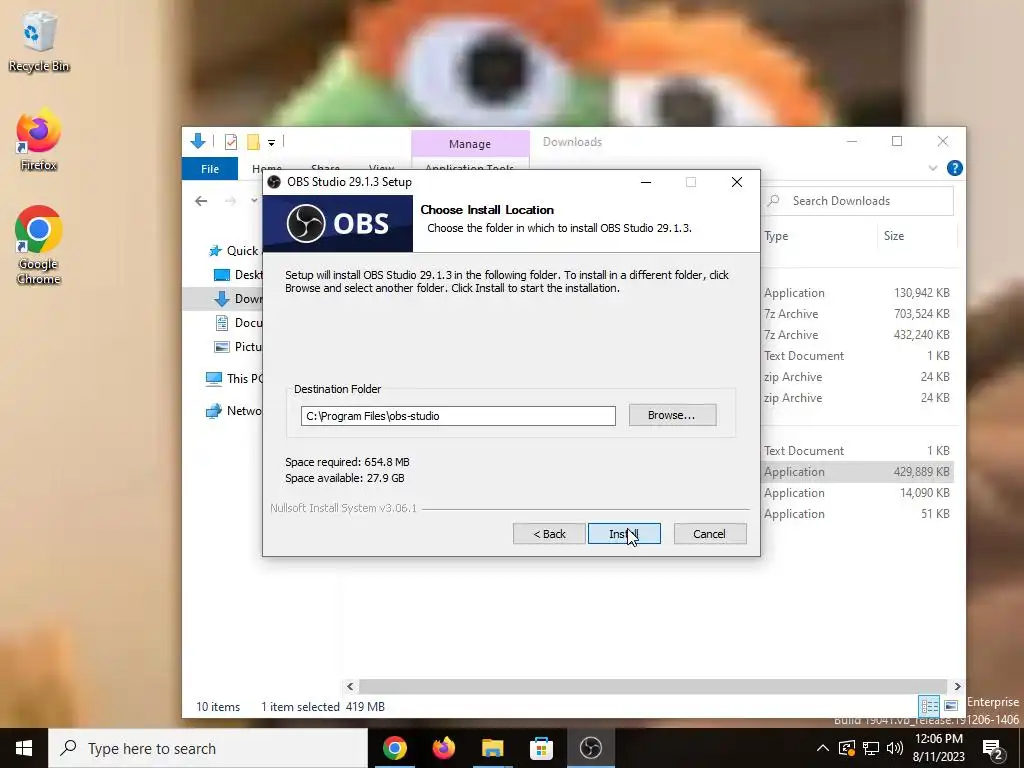Click the Explorer horizontal scrollbar track
The height and width of the screenshot is (768, 1024).
pos(653,686)
